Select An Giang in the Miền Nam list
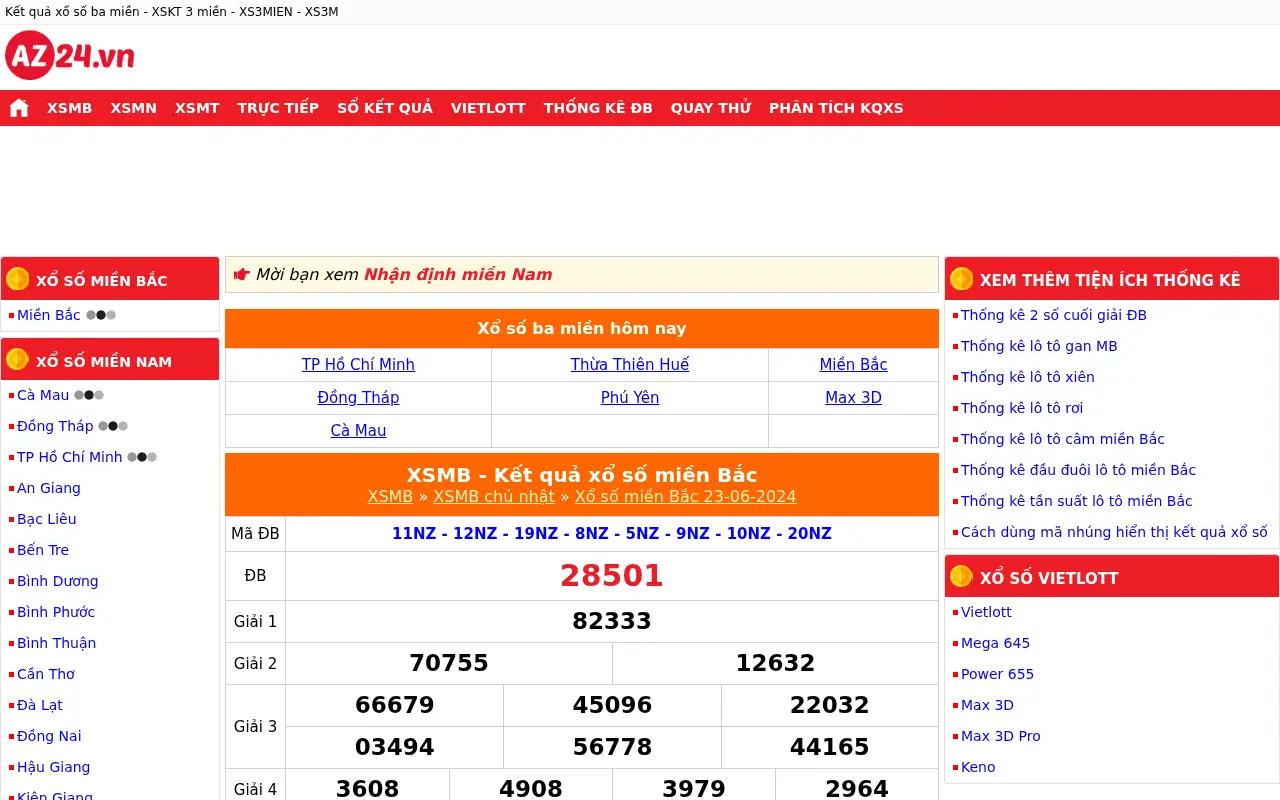The image size is (1280, 800). point(49,488)
